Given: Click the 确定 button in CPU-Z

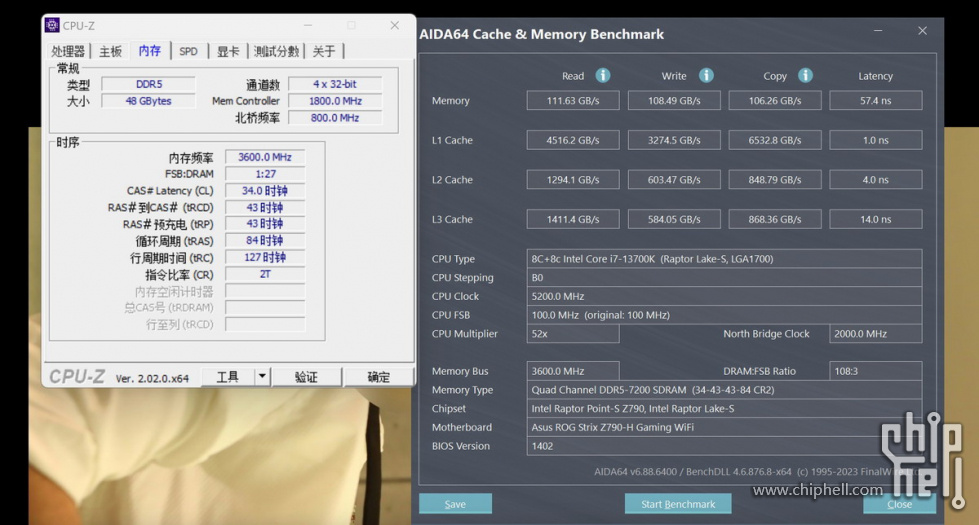Looking at the screenshot, I should tap(378, 377).
